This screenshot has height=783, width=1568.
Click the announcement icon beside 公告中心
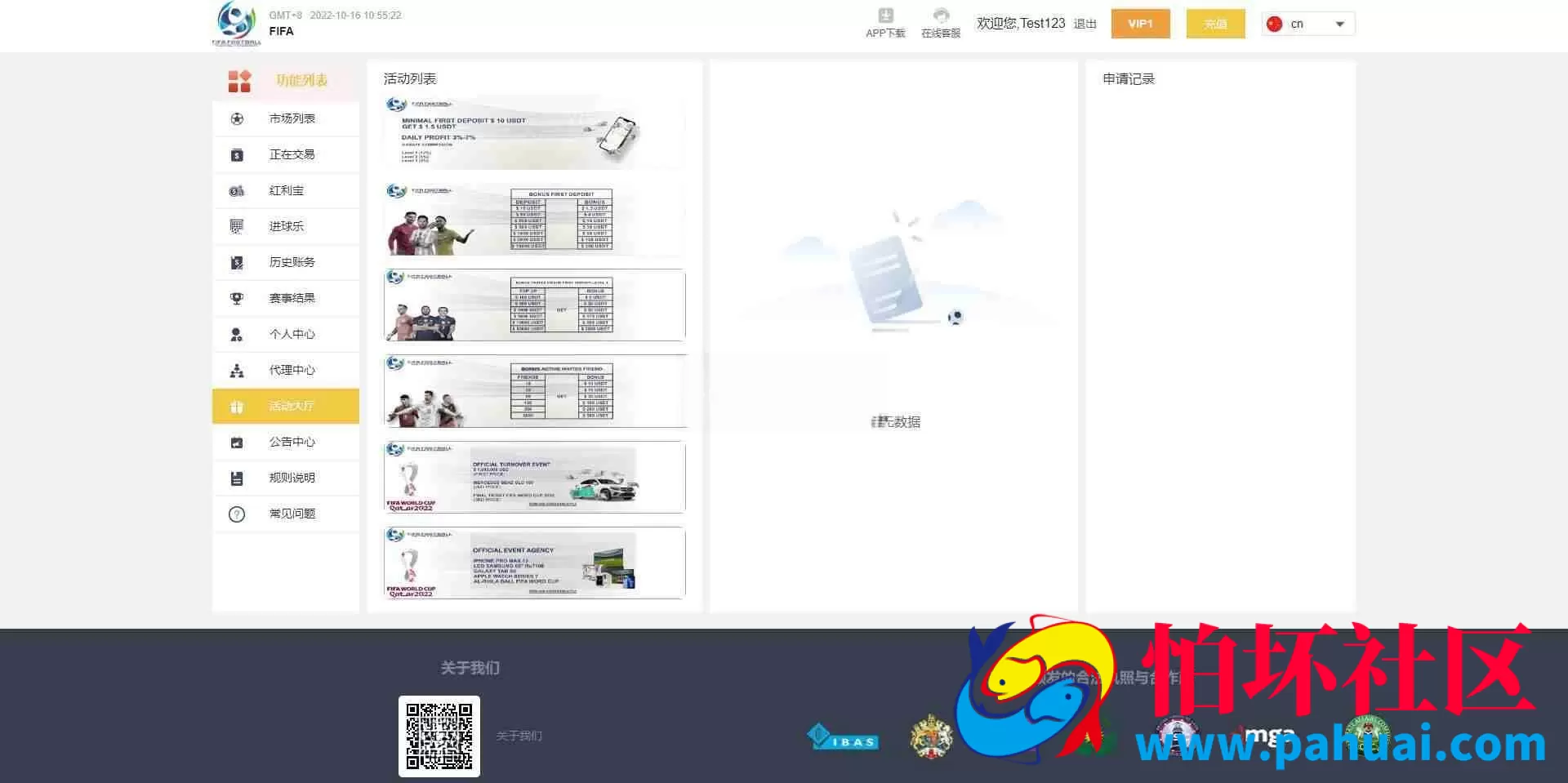(237, 443)
